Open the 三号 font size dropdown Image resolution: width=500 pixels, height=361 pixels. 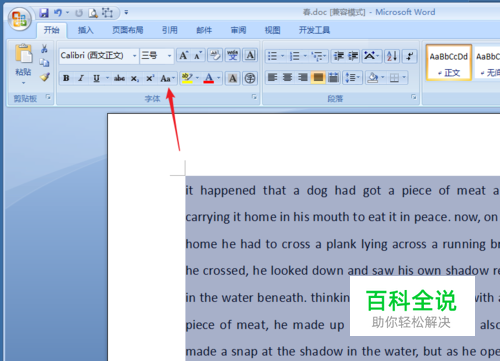pos(169,56)
